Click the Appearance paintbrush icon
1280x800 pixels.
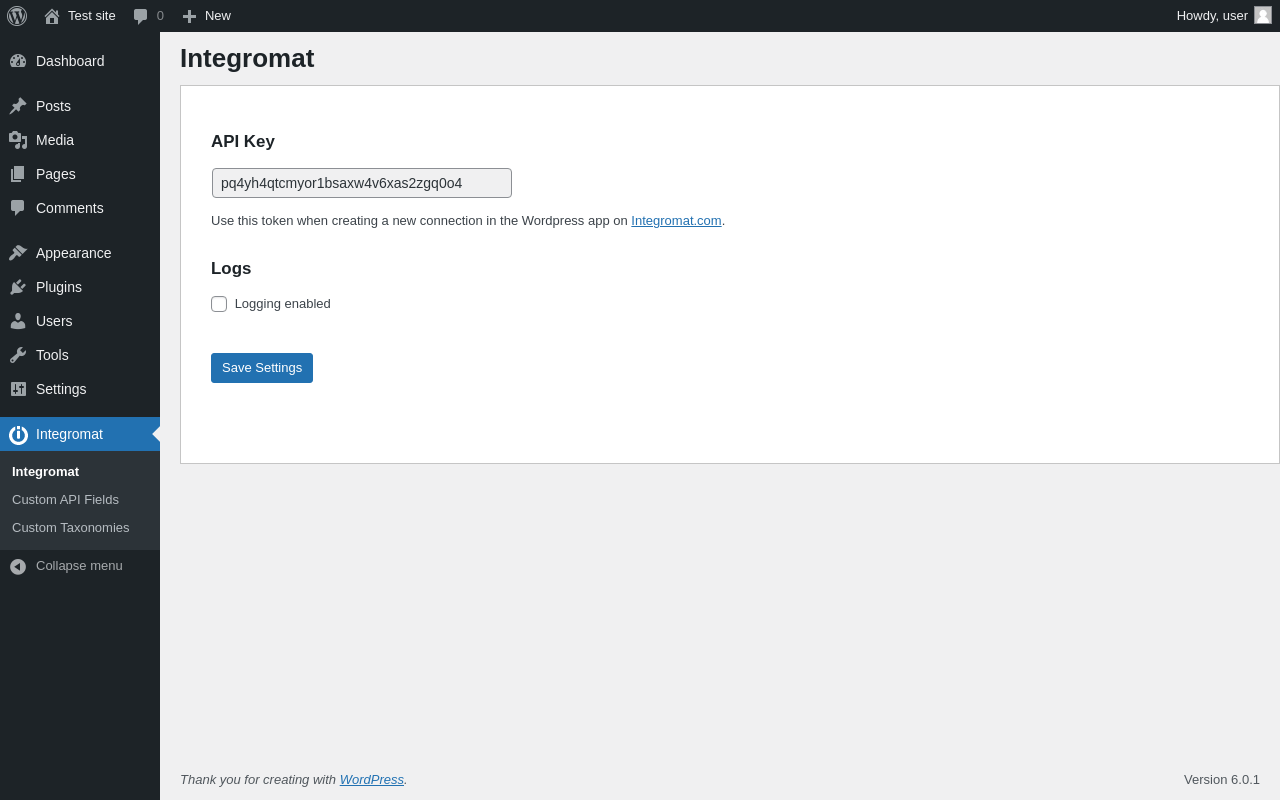tap(18, 253)
